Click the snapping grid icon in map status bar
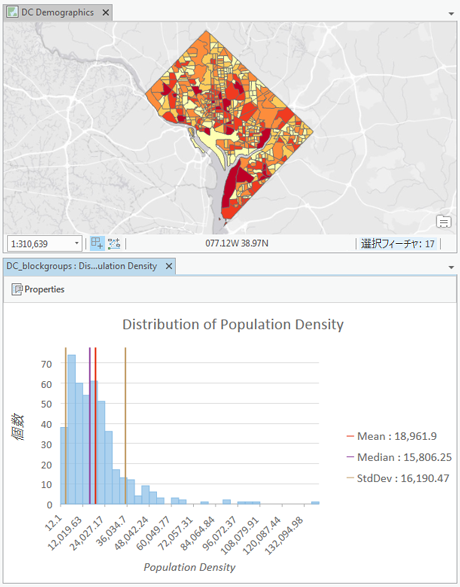The height and width of the screenshot is (587, 460). tap(97, 243)
